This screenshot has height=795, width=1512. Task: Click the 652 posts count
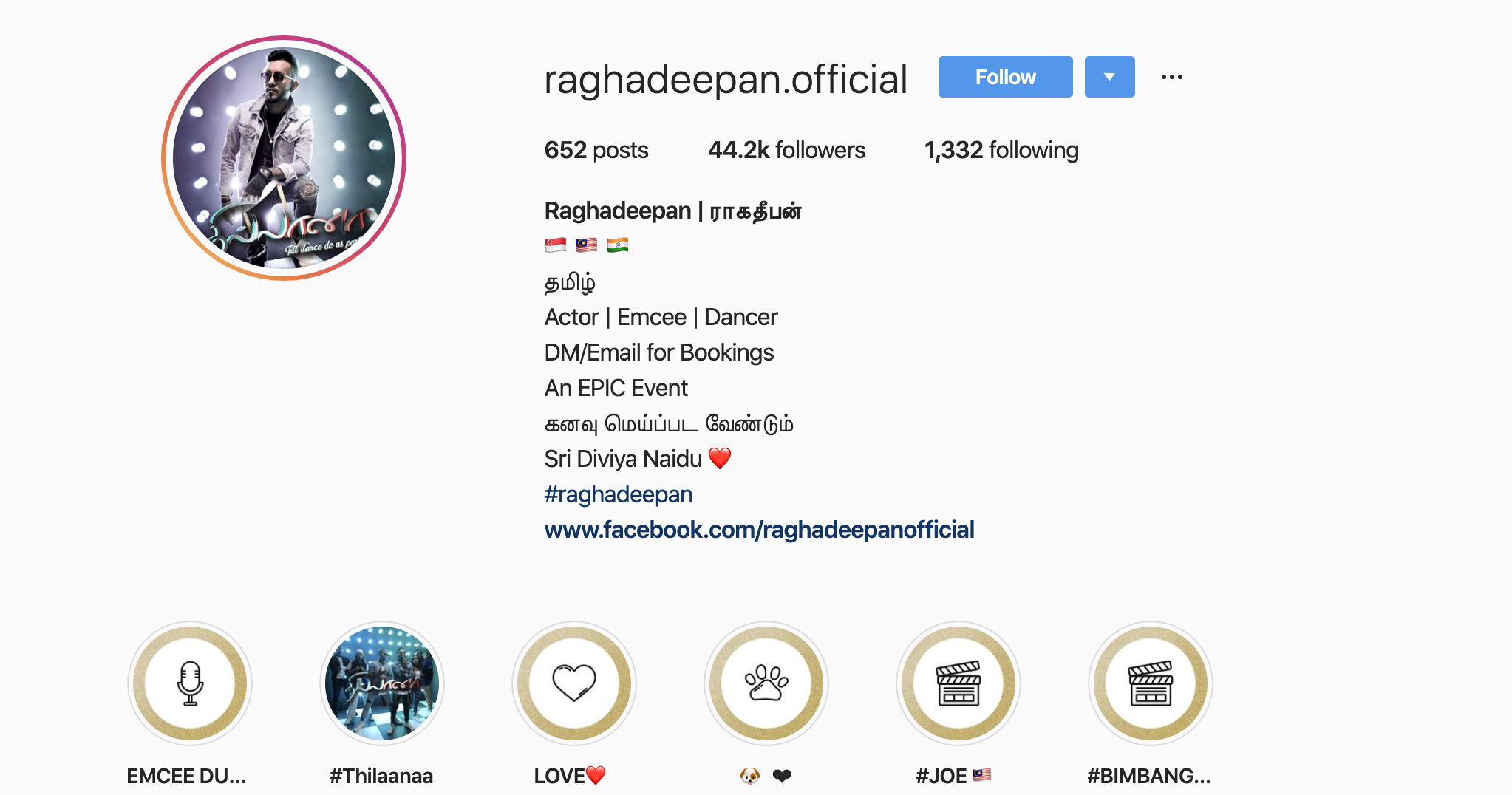pos(596,150)
